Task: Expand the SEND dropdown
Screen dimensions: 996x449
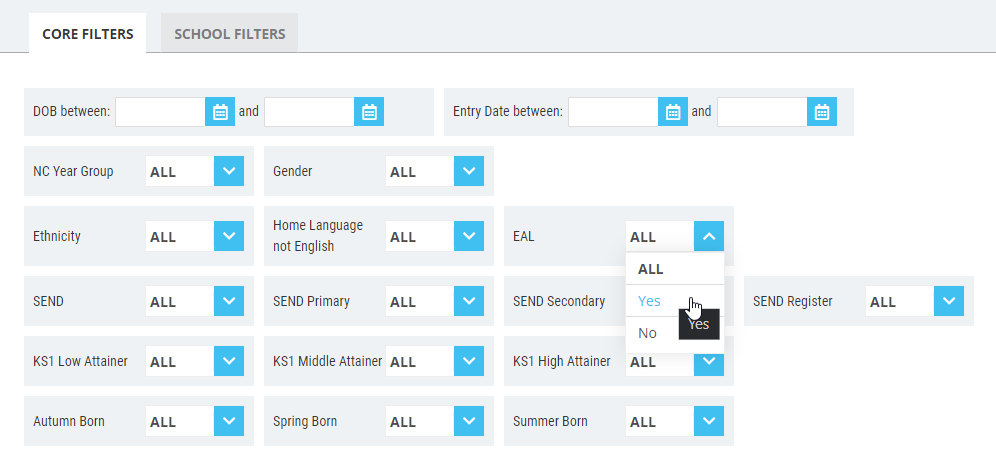Action: [229, 301]
